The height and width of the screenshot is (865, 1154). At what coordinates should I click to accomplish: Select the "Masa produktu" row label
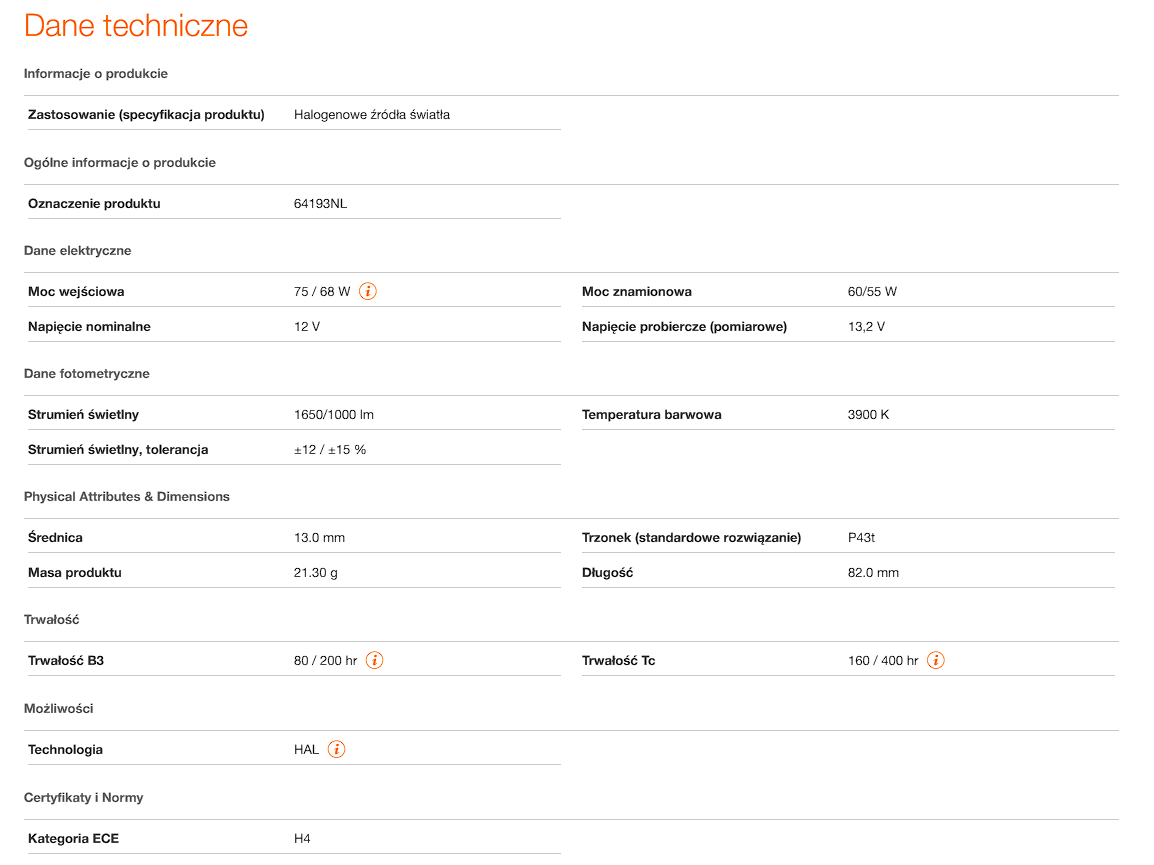(x=75, y=573)
